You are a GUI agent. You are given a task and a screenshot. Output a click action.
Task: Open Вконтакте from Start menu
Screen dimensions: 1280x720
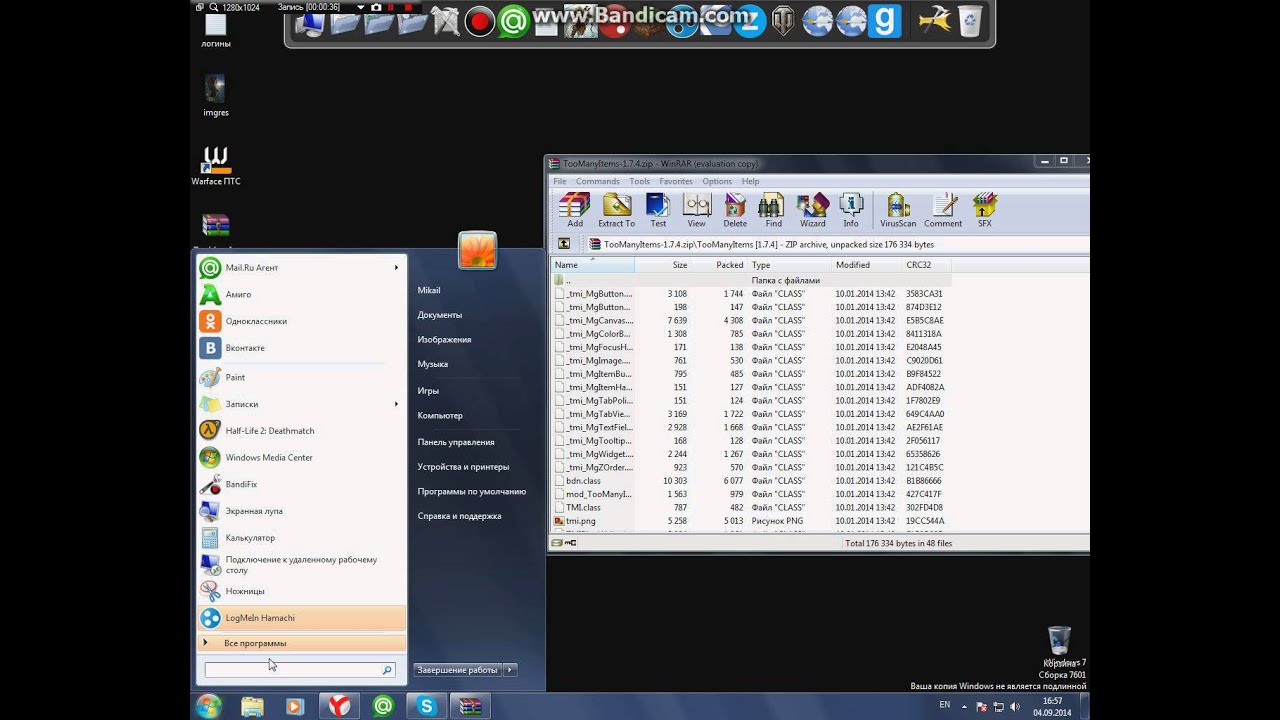click(x=300, y=348)
